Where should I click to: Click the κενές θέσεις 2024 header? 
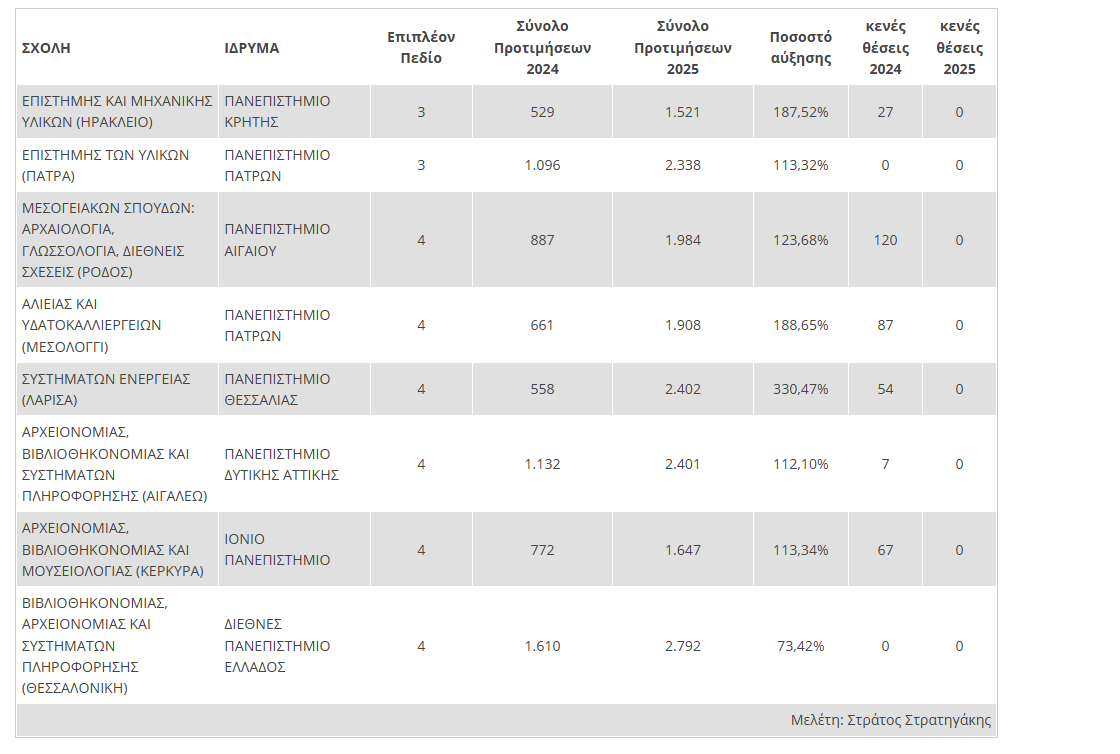pyautogui.click(x=885, y=47)
